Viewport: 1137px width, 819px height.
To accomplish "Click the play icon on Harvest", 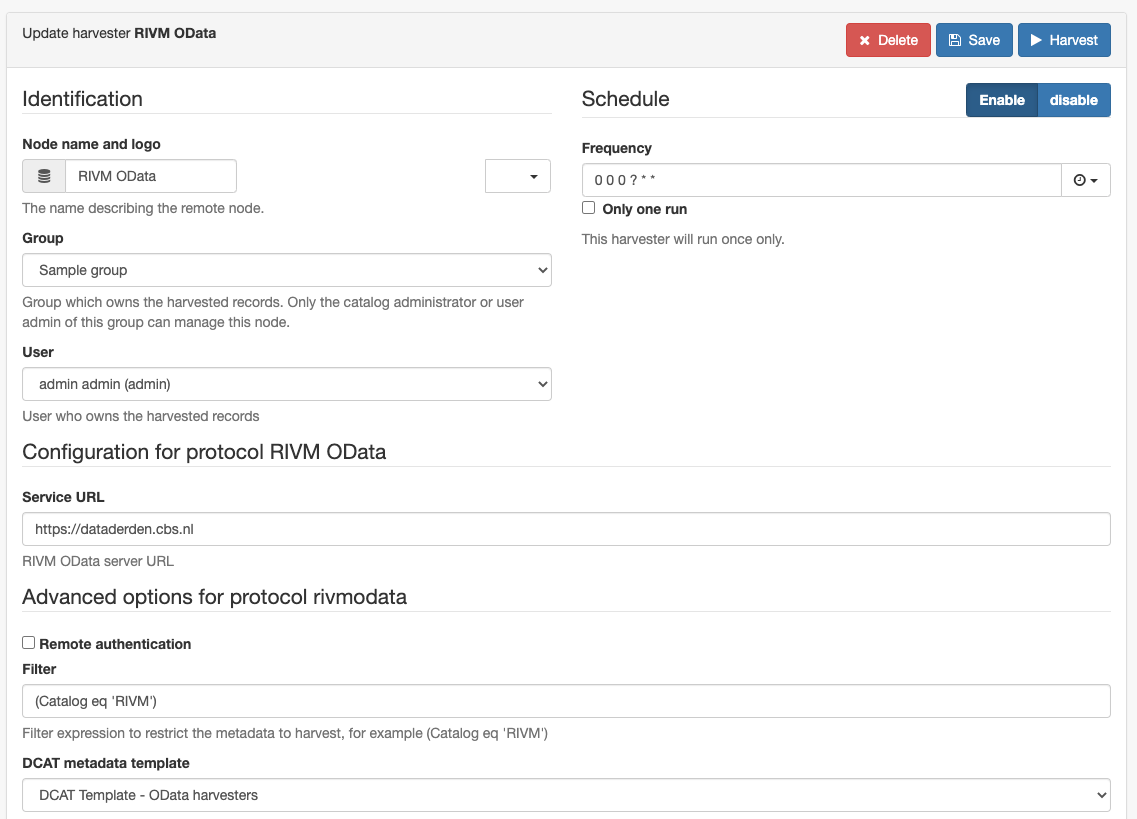I will 1036,40.
